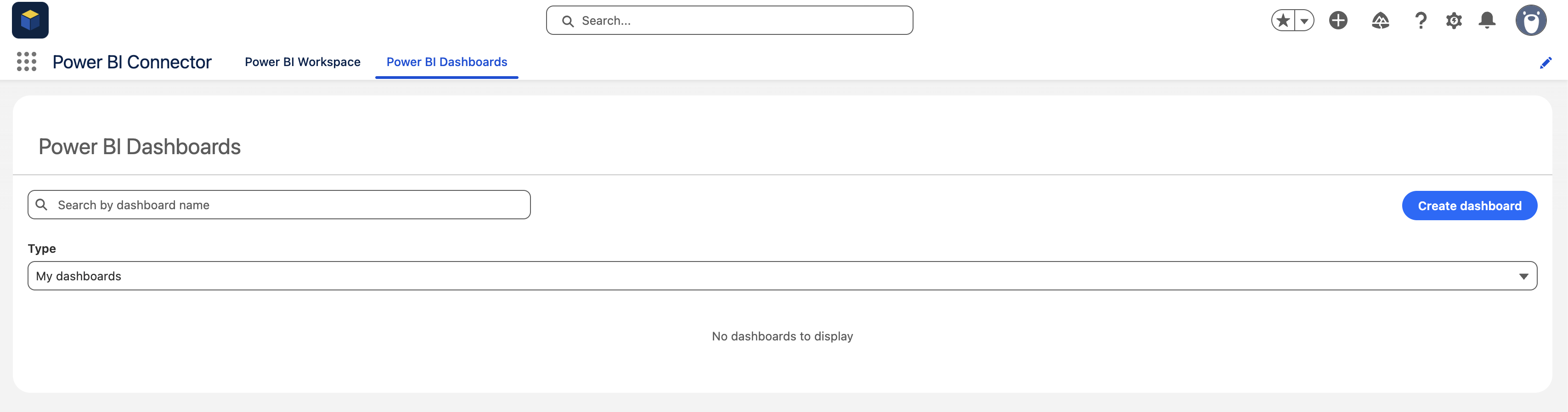Click the pencil icon to edit navigation
1568x412 pixels.
pyautogui.click(x=1545, y=62)
